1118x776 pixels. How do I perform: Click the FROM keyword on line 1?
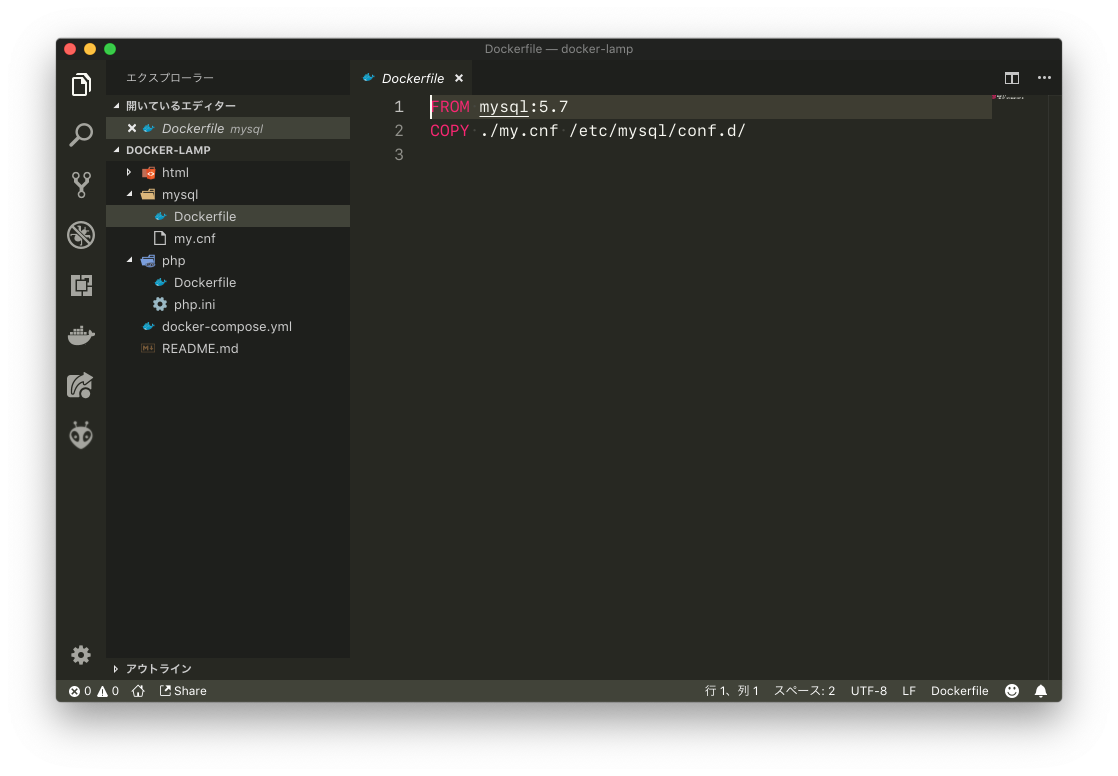451,107
